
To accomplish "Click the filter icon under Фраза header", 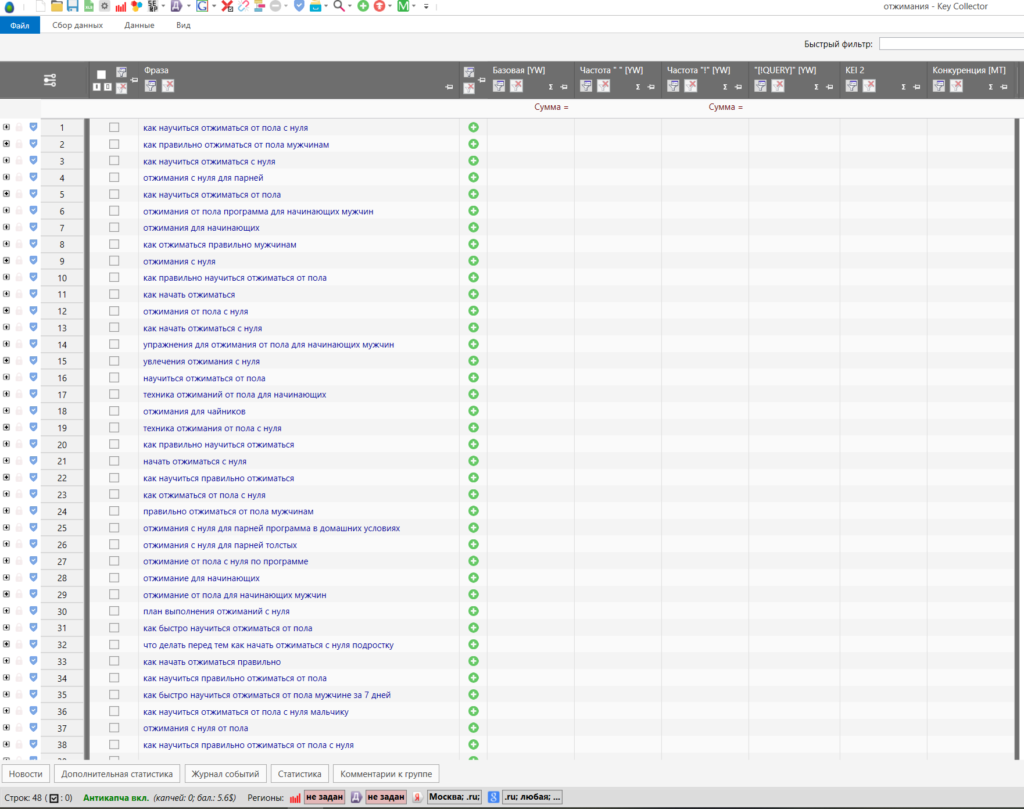I will pos(150,86).
